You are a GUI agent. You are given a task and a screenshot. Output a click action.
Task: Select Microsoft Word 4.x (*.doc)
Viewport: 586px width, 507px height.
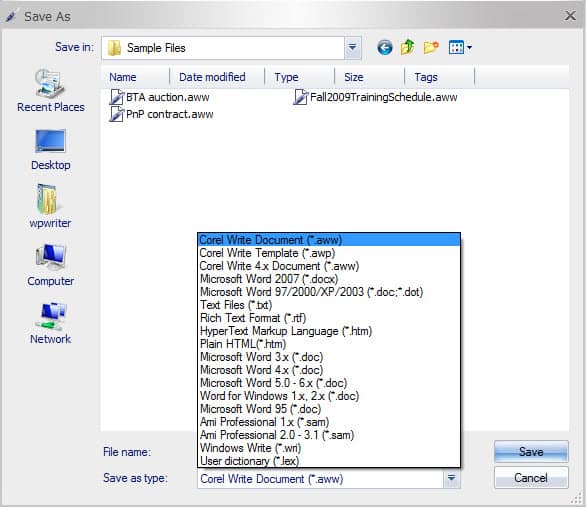coord(329,370)
